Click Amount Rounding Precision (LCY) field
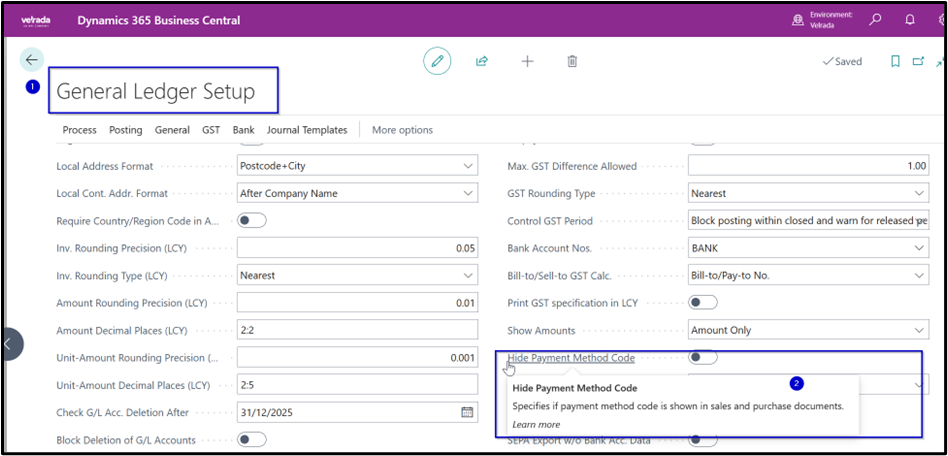 (x=357, y=302)
